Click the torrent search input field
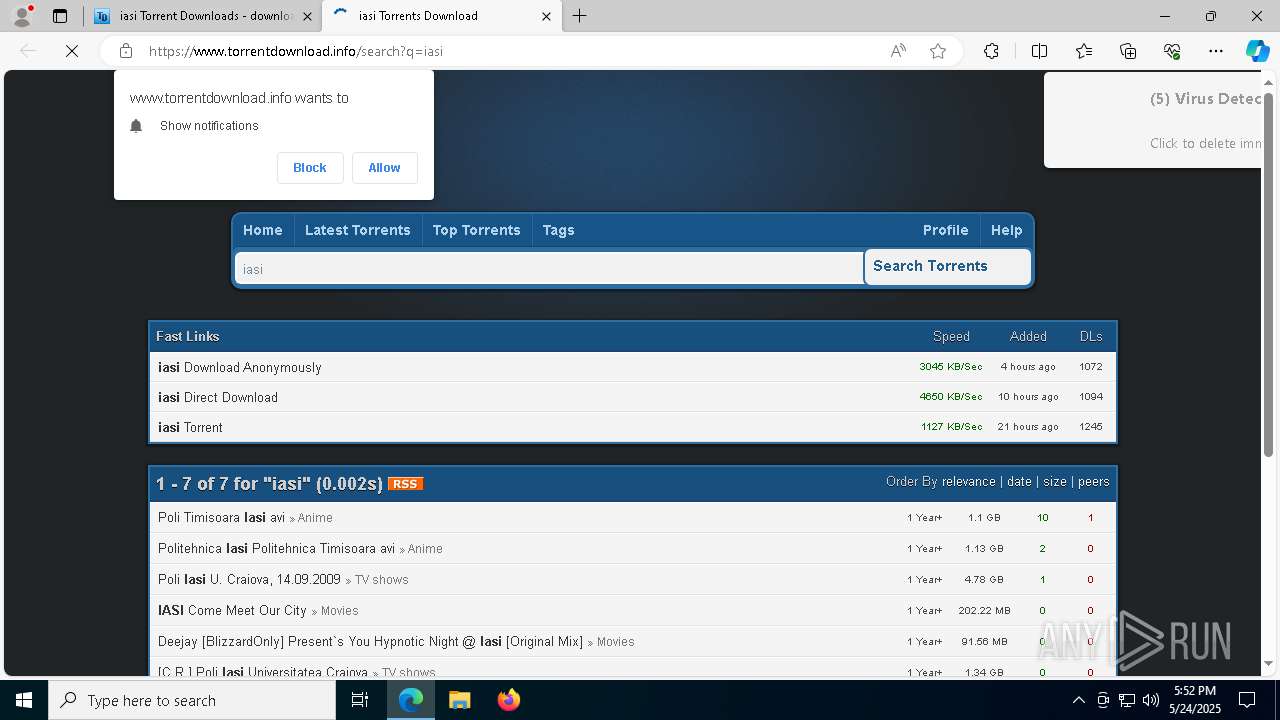Image resolution: width=1280 pixels, height=720 pixels. 549,269
